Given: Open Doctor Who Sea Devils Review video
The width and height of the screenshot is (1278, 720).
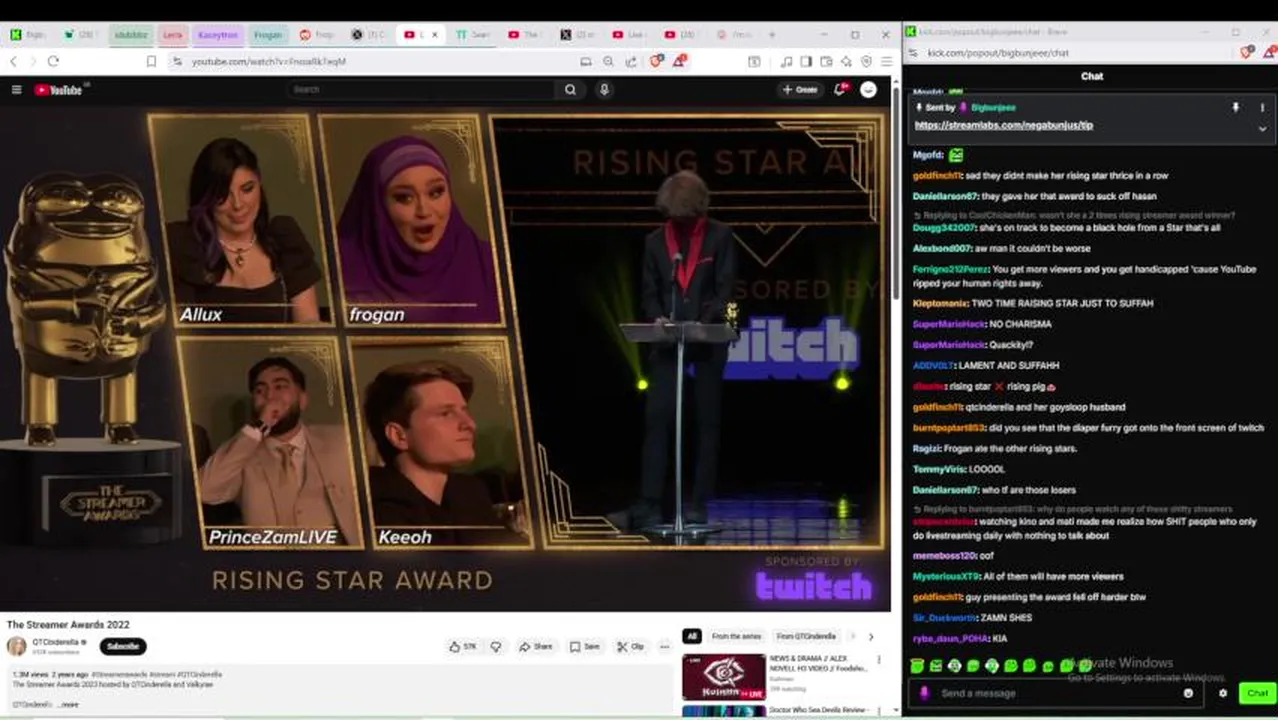Looking at the screenshot, I should 818,710.
